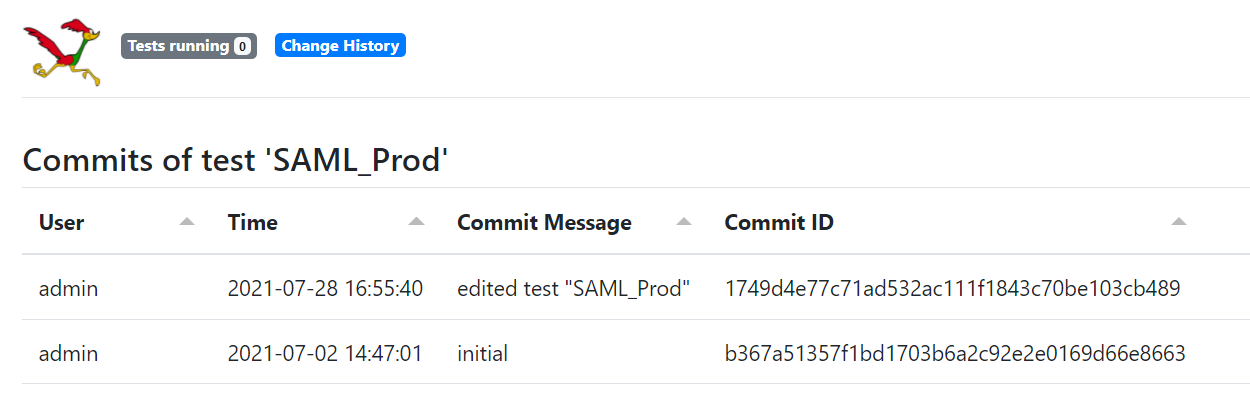1250x415 pixels.
Task: Sort by Commit ID arrow
Action: (1179, 222)
